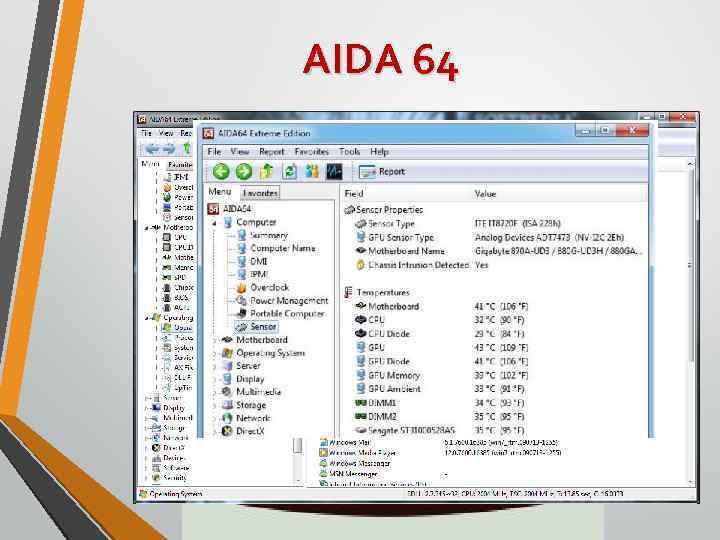Viewport: 720px width, 540px height.
Task: Select the Sensor tree item
Action: 256,327
